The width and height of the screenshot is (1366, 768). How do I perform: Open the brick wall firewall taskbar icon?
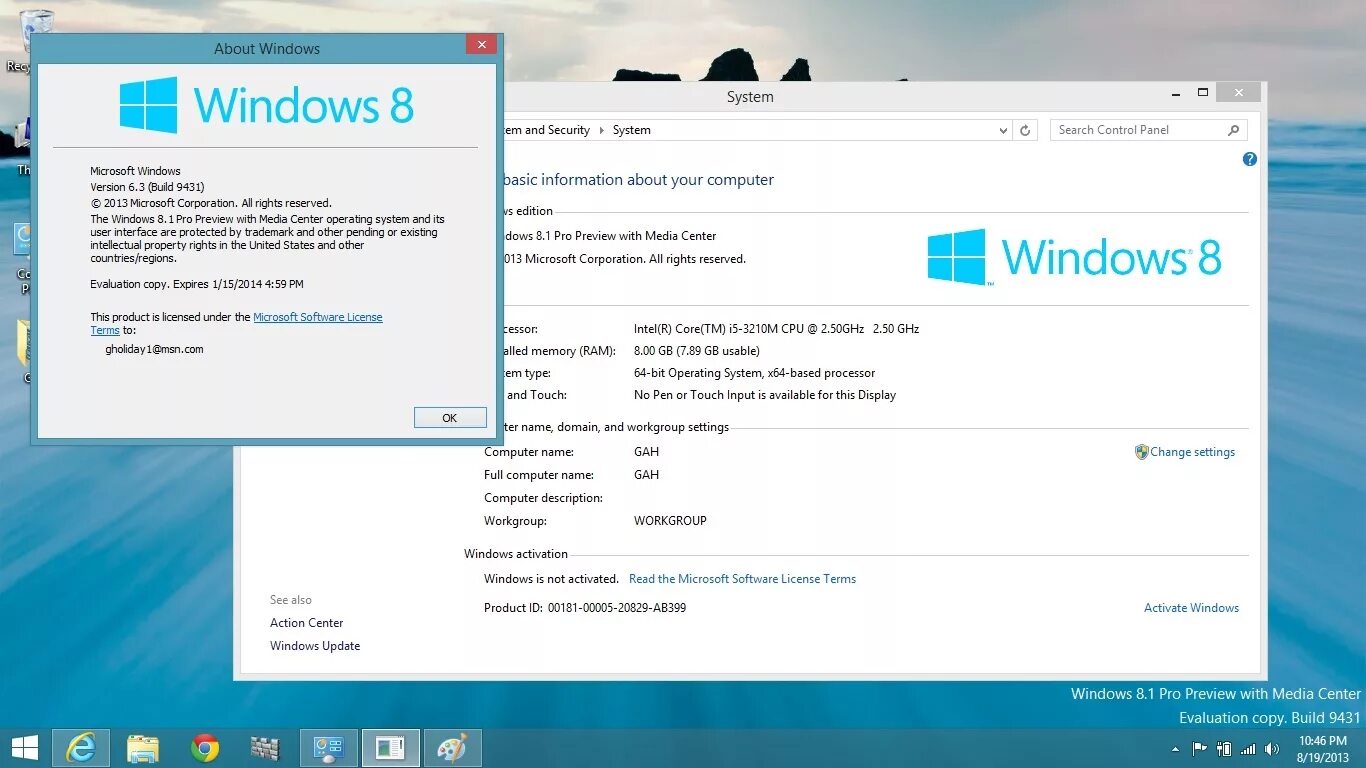point(265,748)
